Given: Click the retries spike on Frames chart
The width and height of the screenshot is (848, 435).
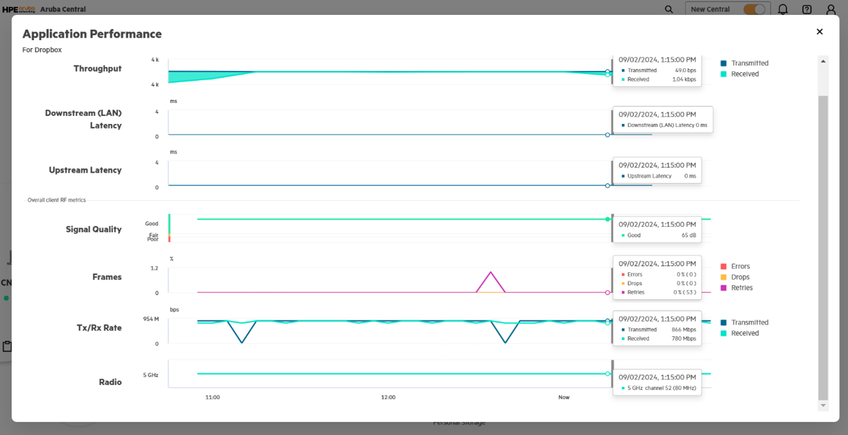Looking at the screenshot, I should (490, 273).
